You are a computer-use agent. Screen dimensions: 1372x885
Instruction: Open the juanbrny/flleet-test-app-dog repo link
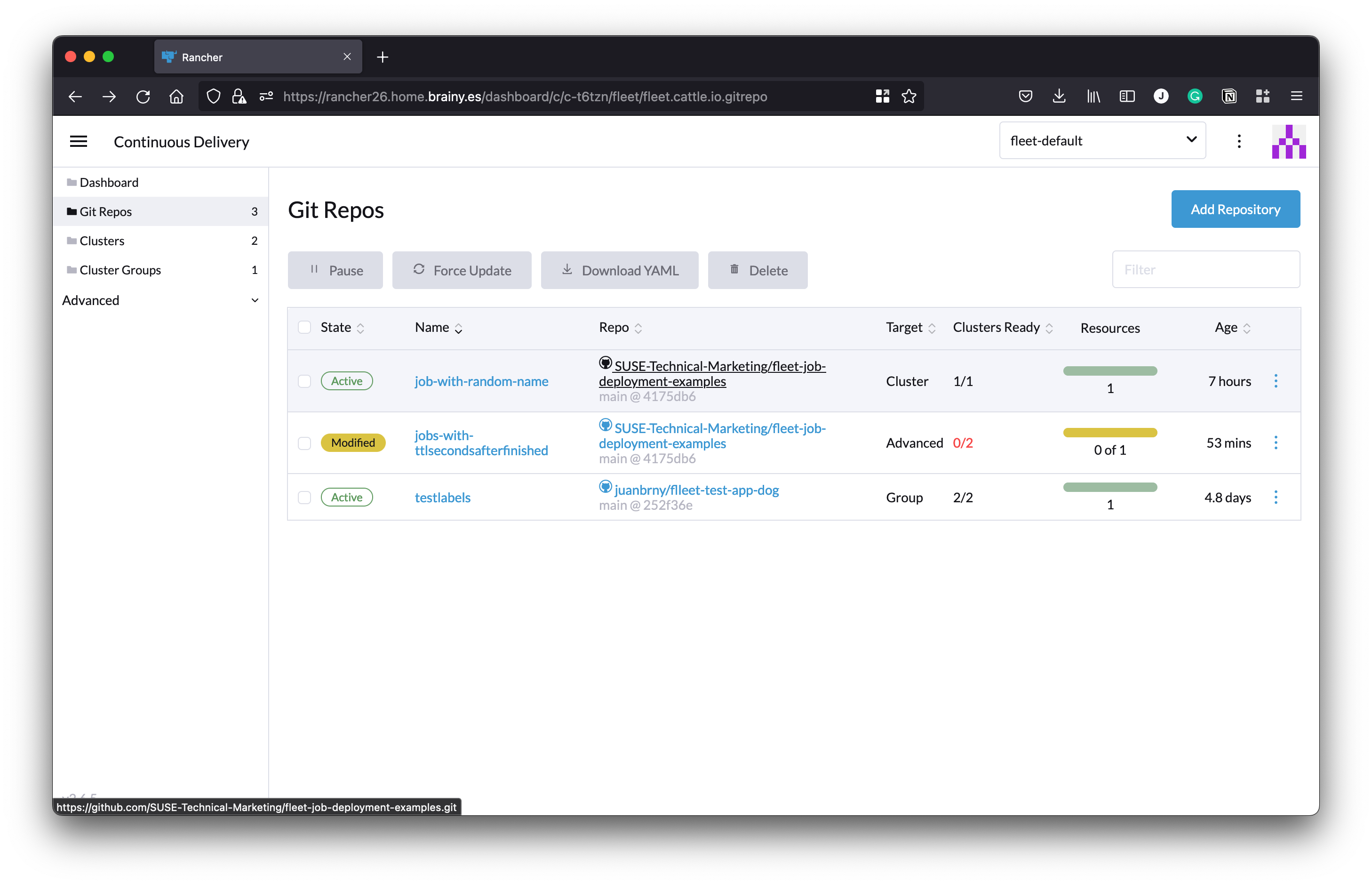[696, 490]
